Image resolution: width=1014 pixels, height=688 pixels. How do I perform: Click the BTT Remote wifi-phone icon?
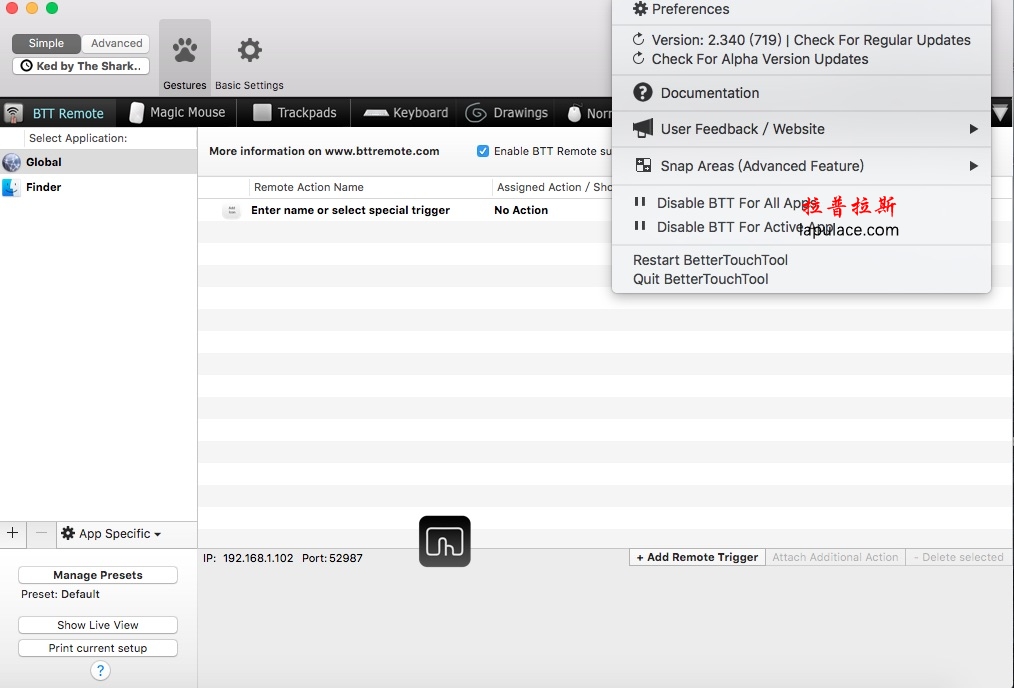[x=13, y=113]
